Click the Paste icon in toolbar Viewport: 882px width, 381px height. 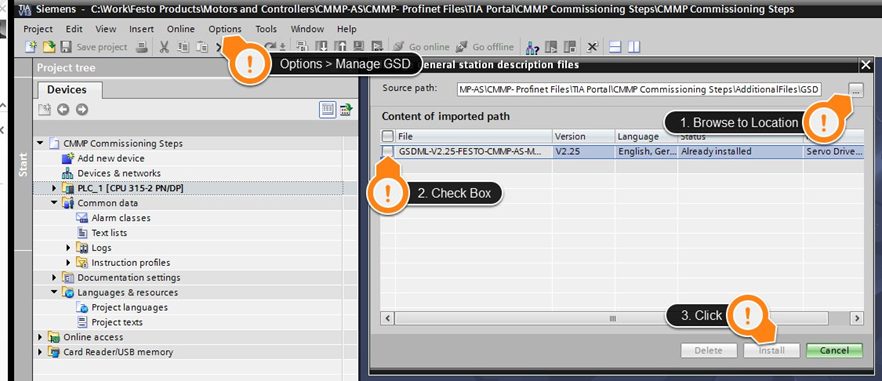point(202,47)
